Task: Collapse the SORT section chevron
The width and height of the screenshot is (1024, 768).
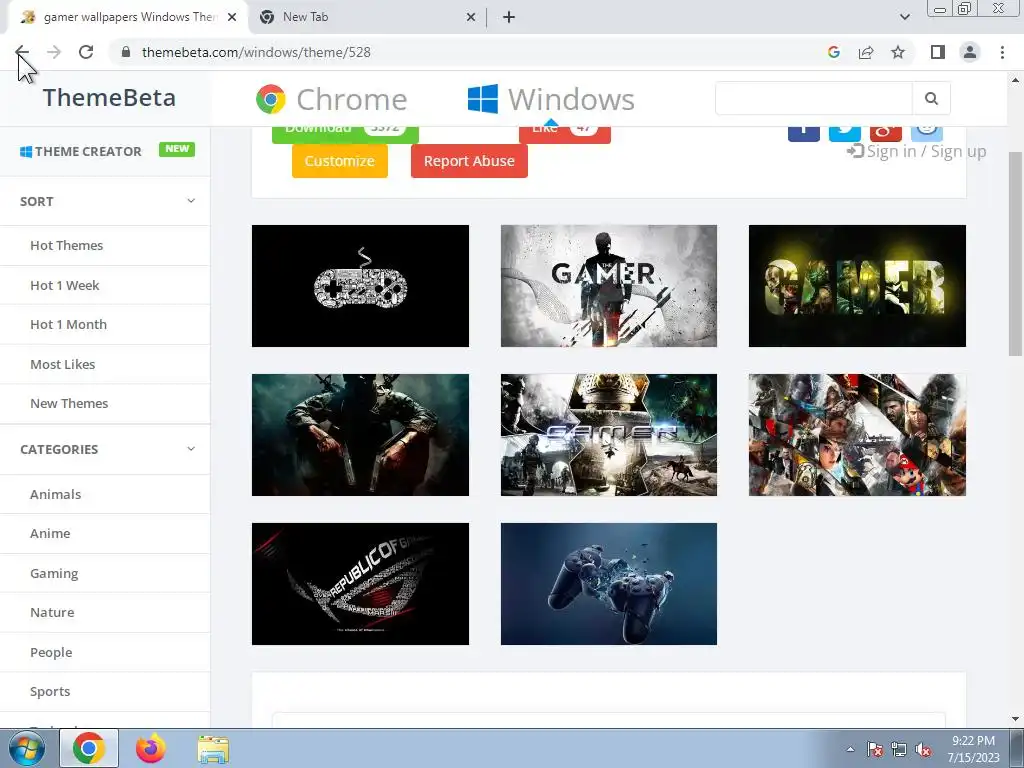Action: 191,200
